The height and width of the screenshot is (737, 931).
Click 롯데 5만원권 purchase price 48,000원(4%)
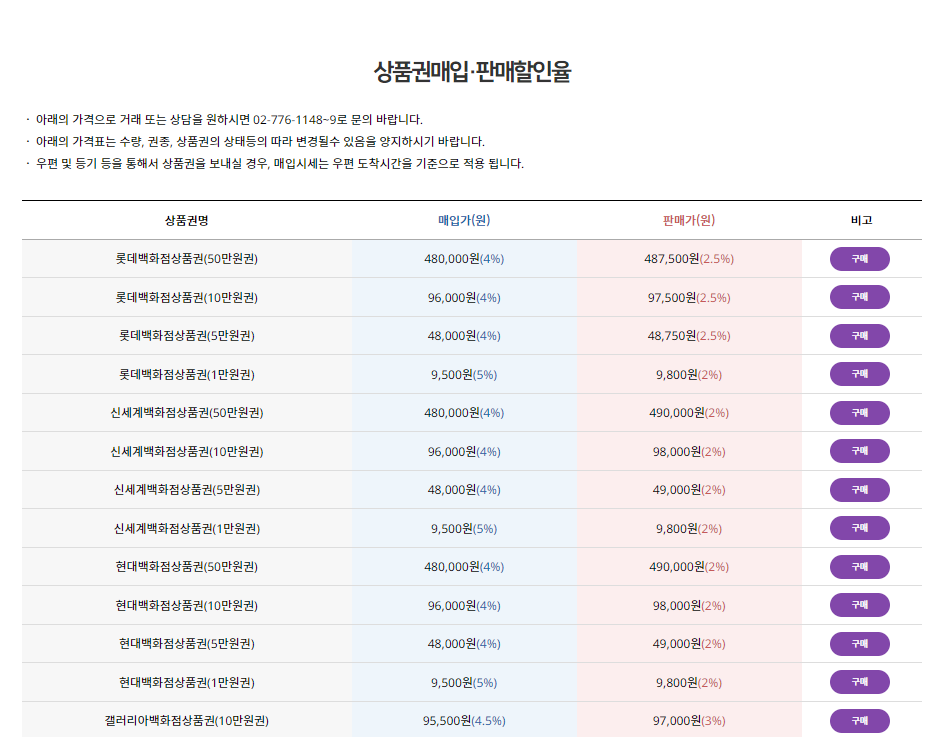pos(464,336)
